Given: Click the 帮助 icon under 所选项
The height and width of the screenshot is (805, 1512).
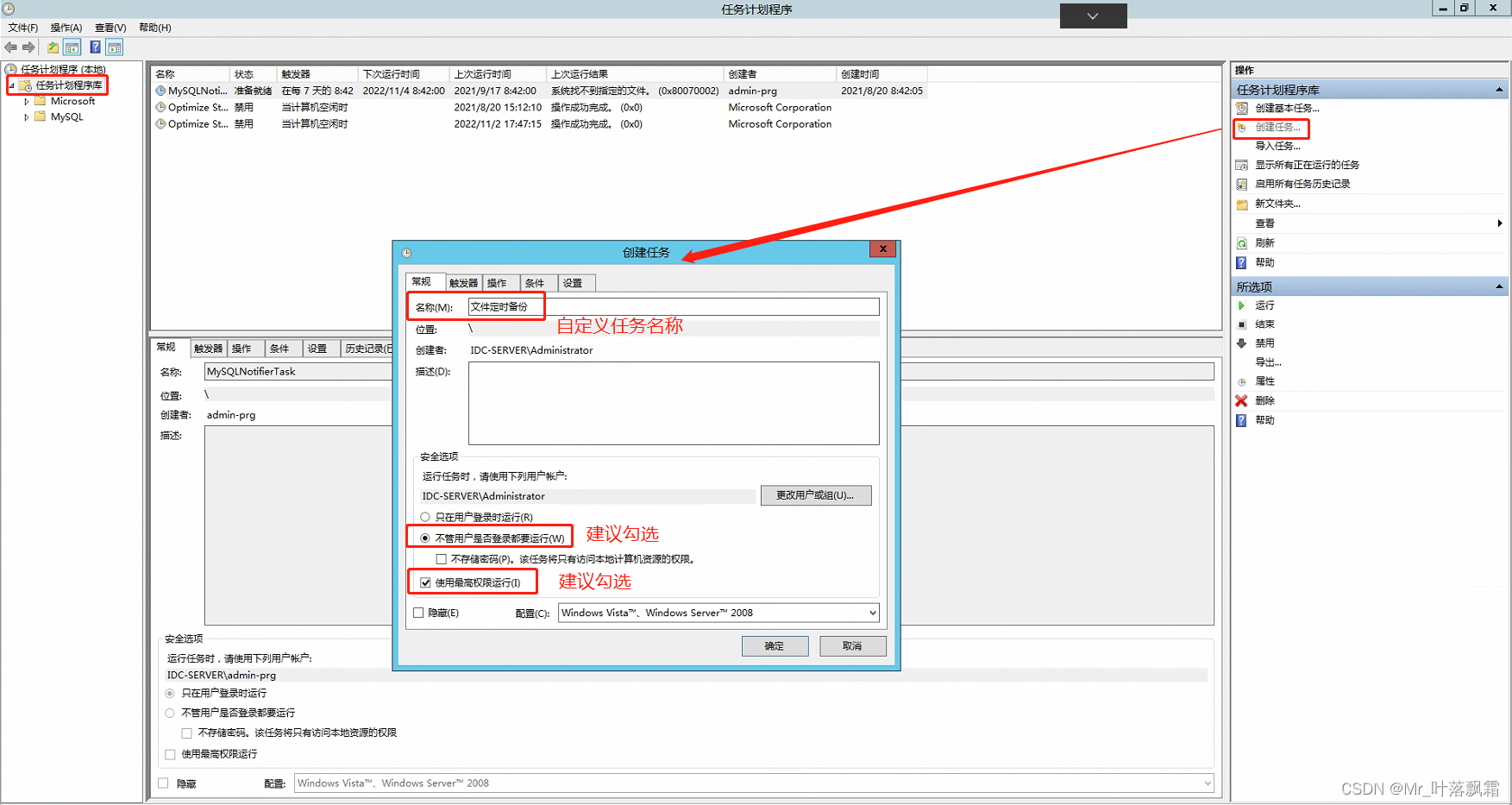Looking at the screenshot, I should [x=1241, y=420].
